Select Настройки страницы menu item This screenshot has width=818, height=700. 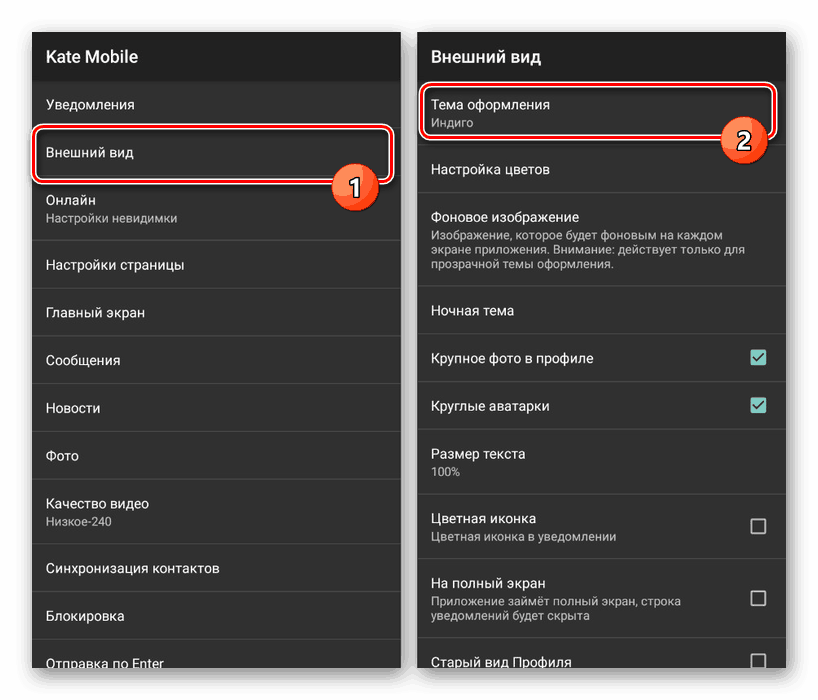pyautogui.click(x=115, y=265)
